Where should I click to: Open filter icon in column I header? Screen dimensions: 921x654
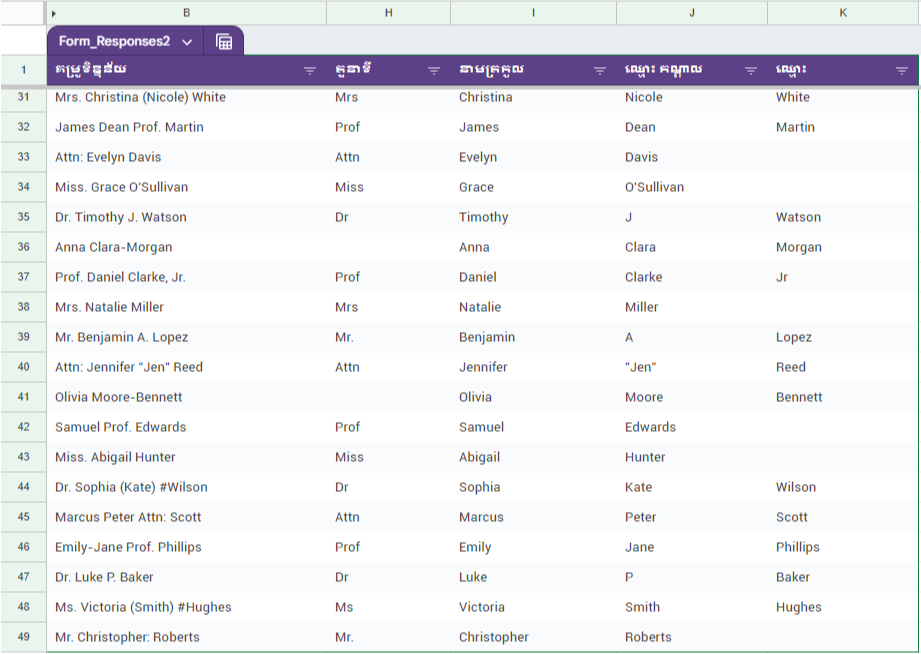[600, 70]
